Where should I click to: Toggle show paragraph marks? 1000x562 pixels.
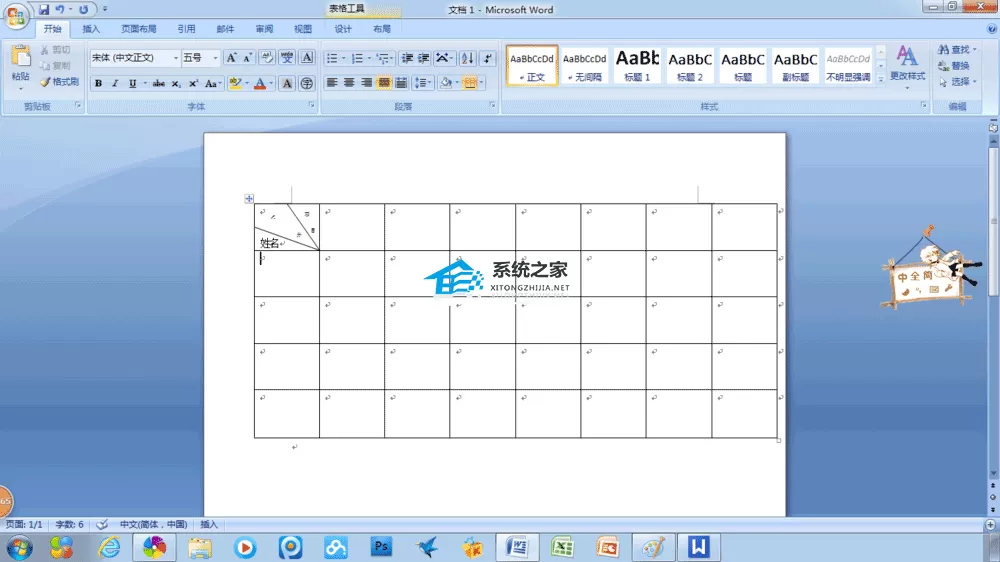point(488,58)
